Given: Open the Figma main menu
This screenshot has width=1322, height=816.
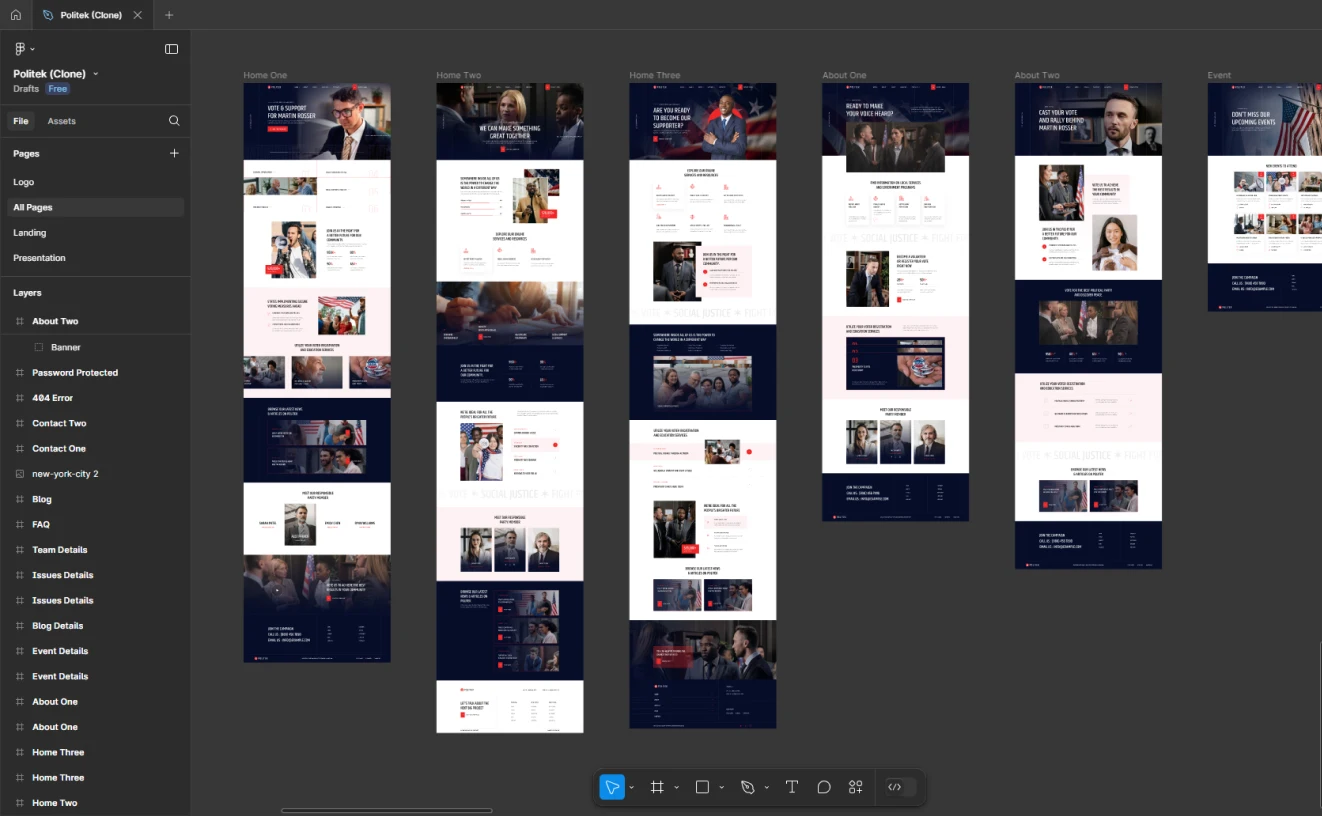Looking at the screenshot, I should point(22,48).
